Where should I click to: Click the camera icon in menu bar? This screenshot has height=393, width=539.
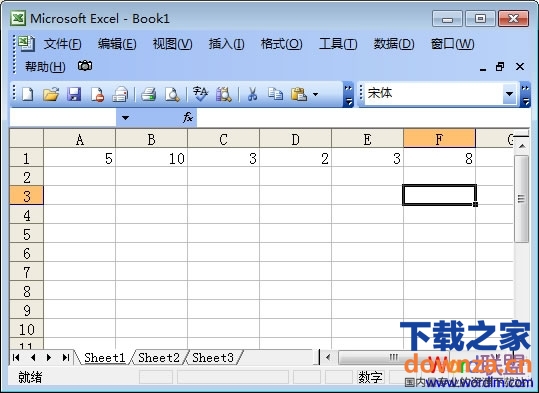click(85, 65)
